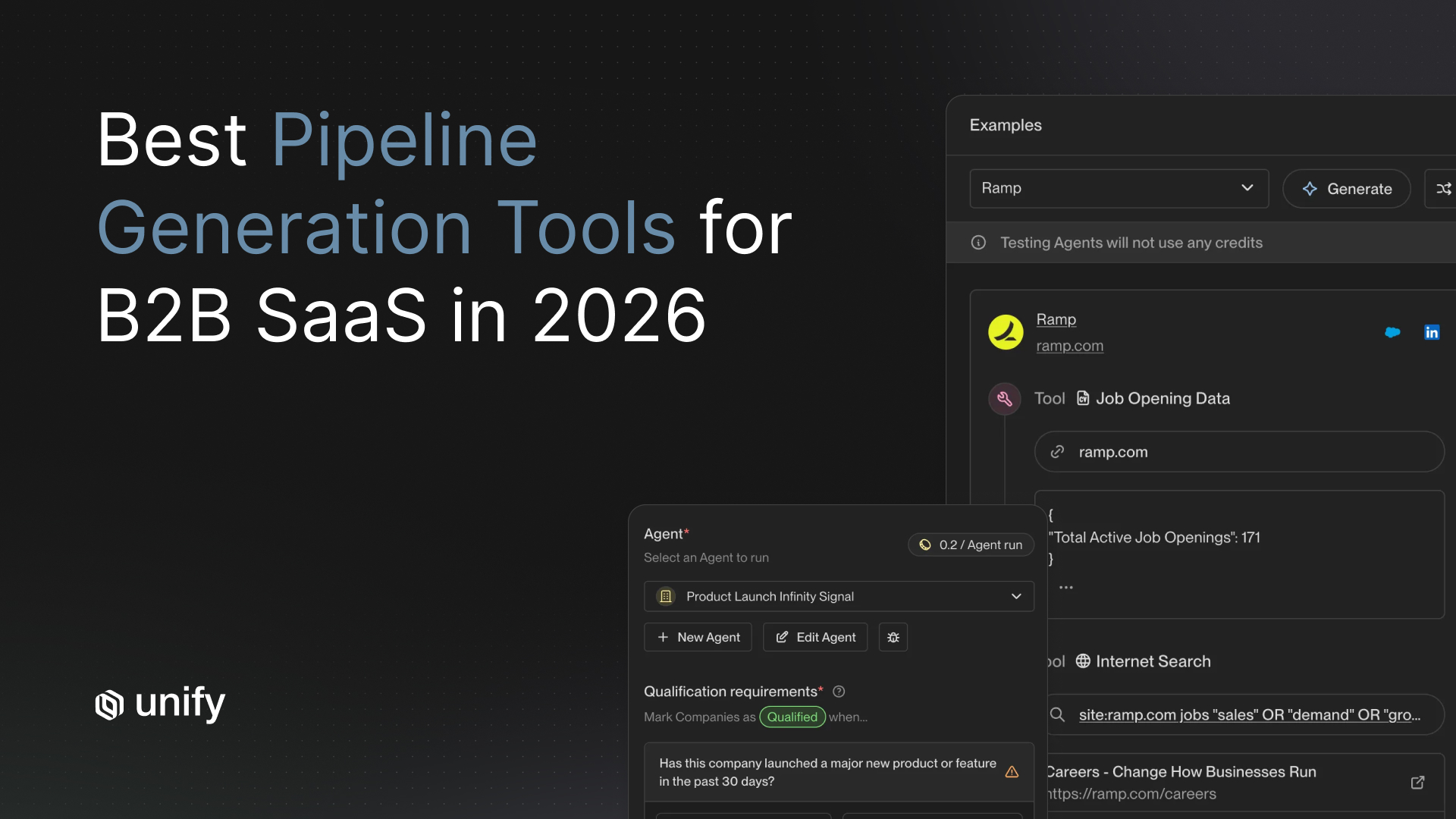Image resolution: width=1456 pixels, height=819 pixels.
Task: Click the info icon beside Testing Agents notice
Action: pos(978,243)
